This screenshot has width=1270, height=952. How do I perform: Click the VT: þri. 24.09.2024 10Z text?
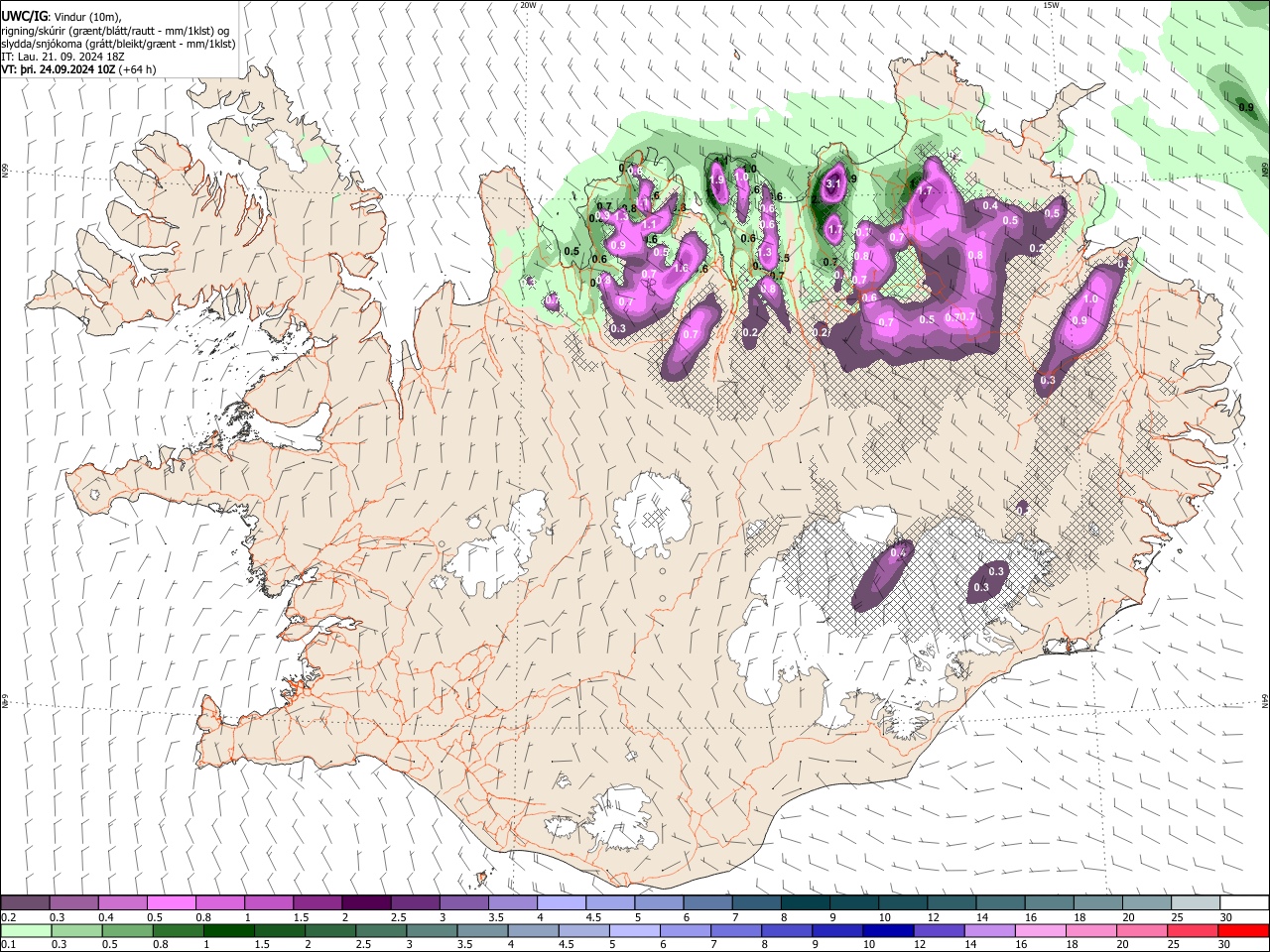click(59, 69)
